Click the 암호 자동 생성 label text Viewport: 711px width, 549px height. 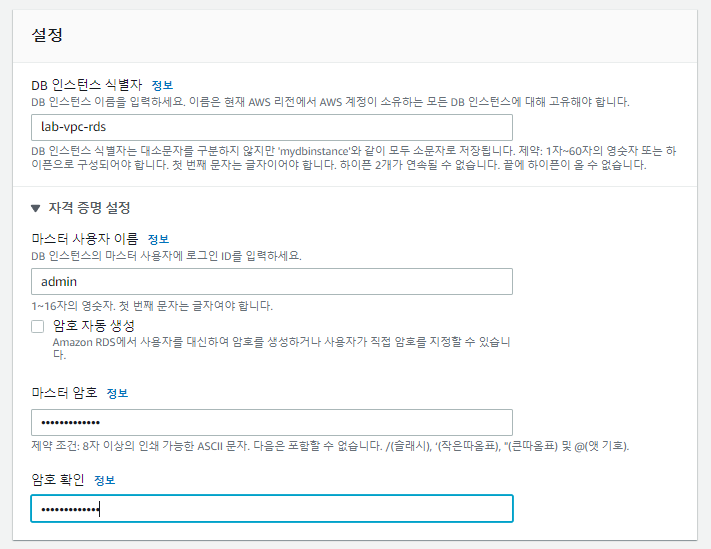(x=94, y=326)
